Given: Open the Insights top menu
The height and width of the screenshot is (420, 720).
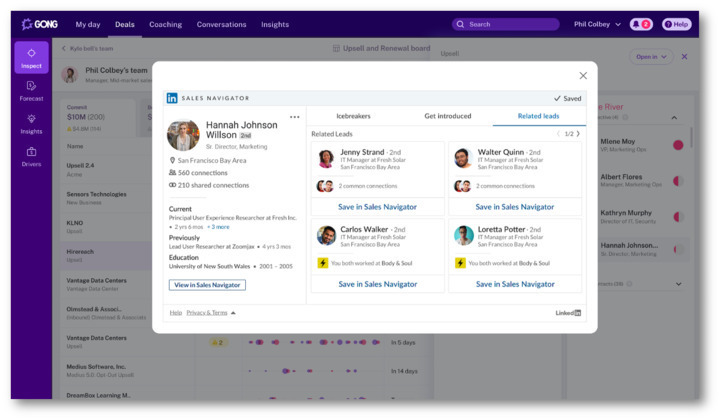Looking at the screenshot, I should pyautogui.click(x=275, y=24).
